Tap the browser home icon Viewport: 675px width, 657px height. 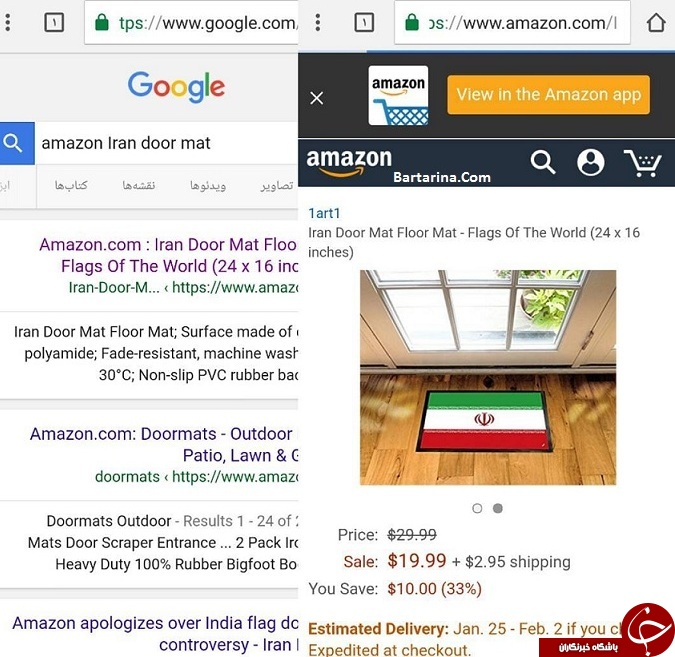click(656, 22)
